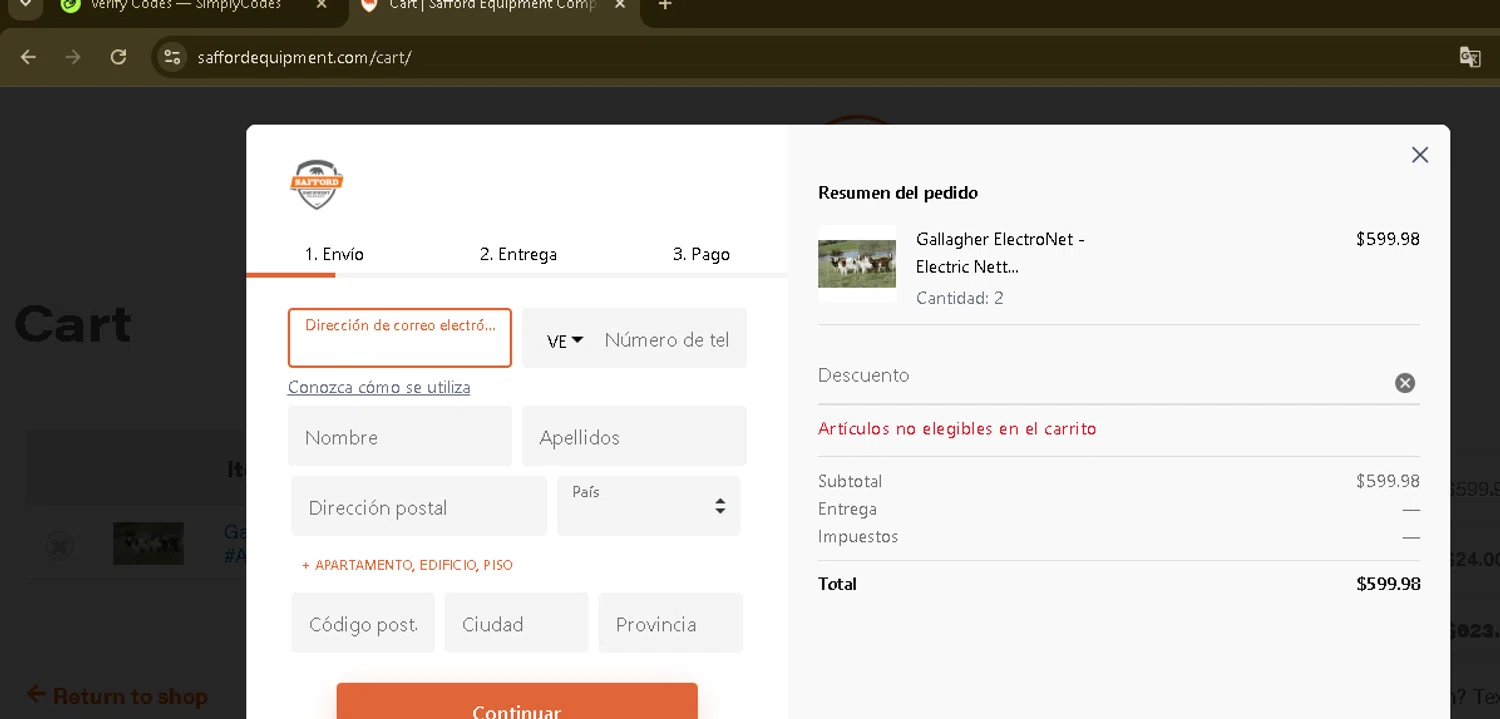Go to the 2. Entrega step

518,254
